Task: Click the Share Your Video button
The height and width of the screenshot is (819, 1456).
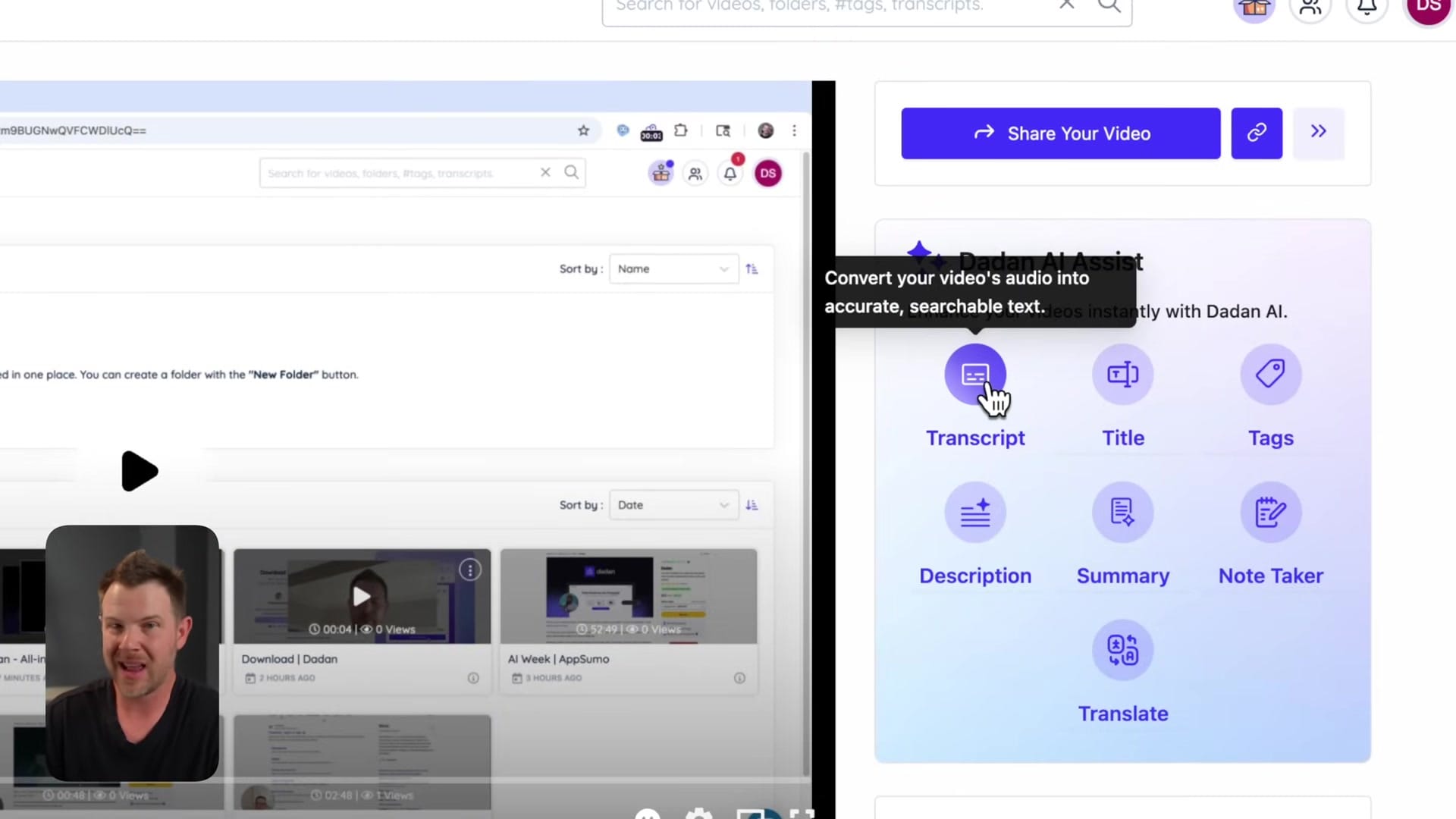Action: pos(1061,133)
